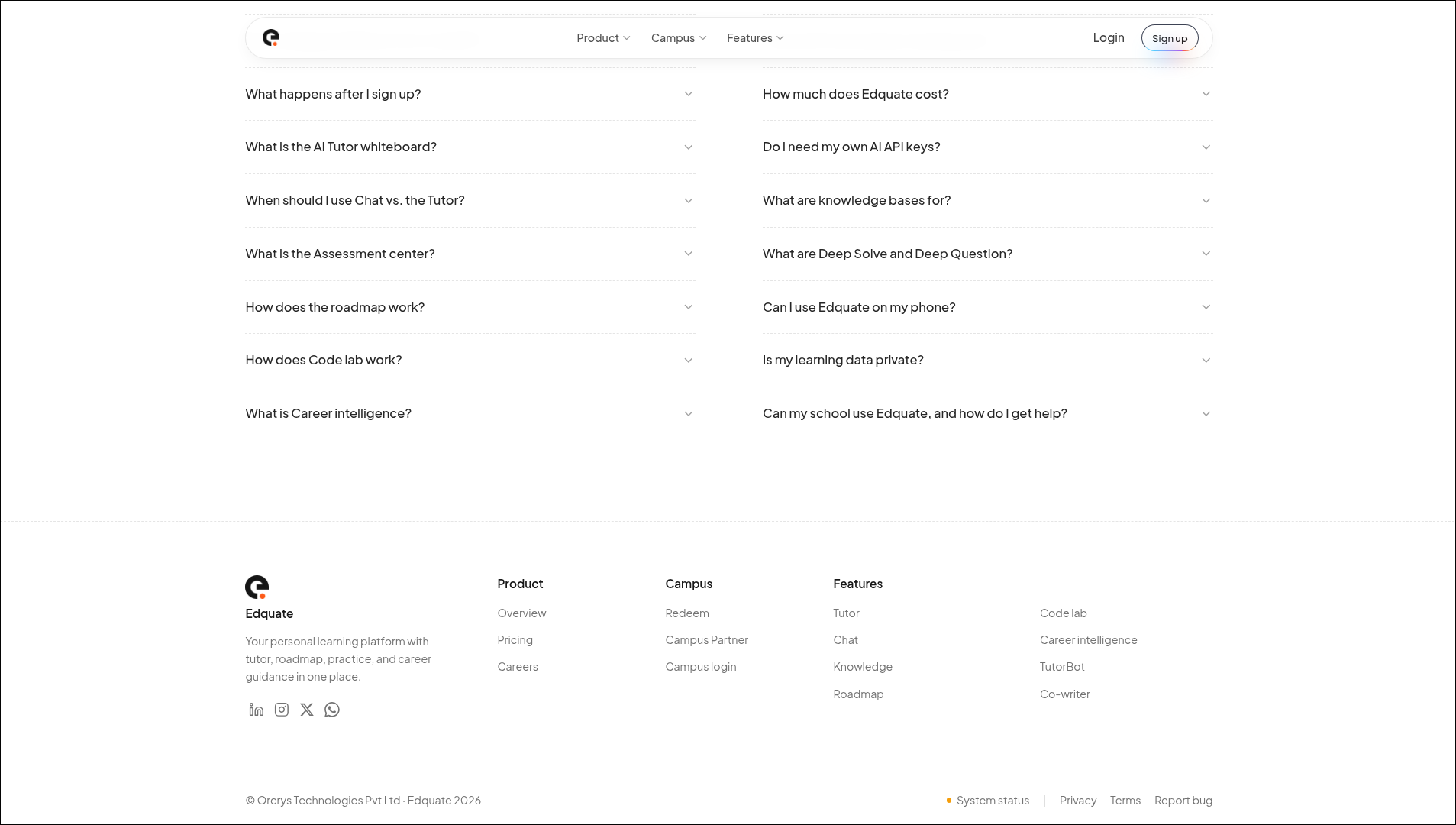
Task: Click the Orcrys Technologies copyright text
Action: 363,801
